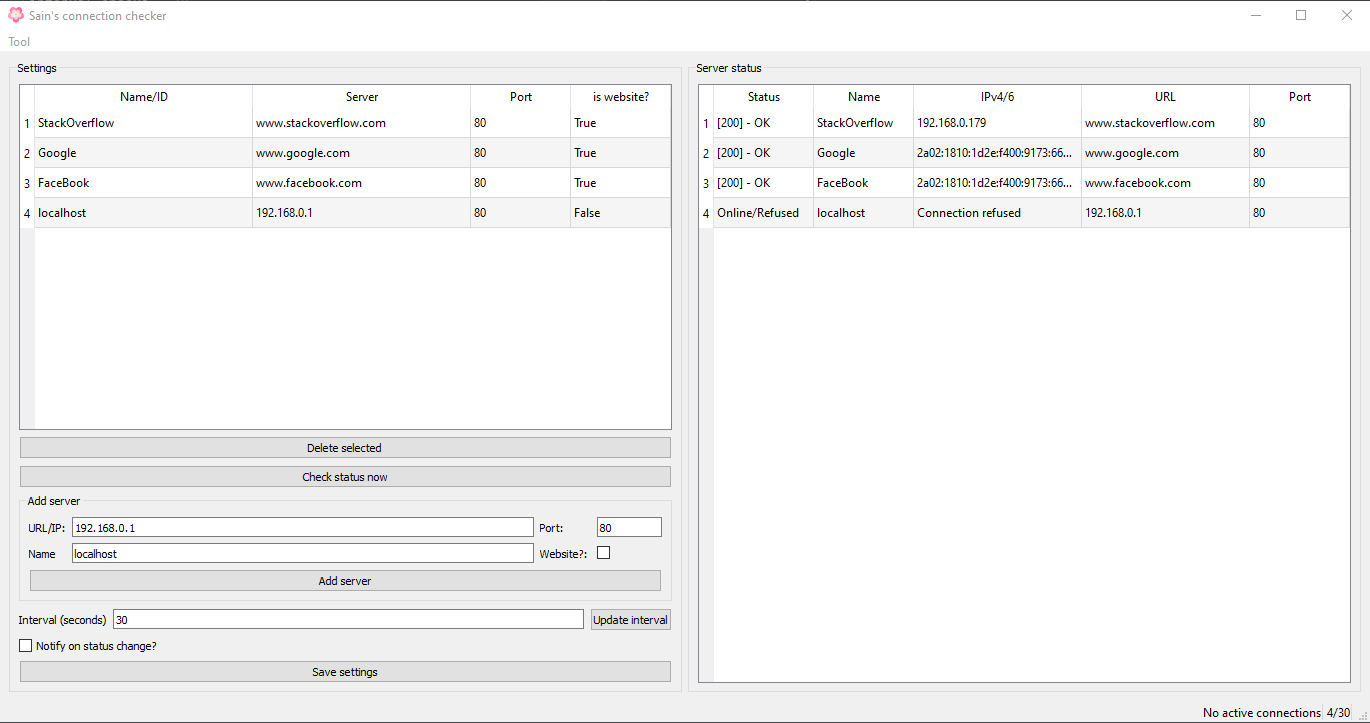Viewport: 1370px width, 723px height.
Task: Open the Tool menu
Action: [18, 41]
